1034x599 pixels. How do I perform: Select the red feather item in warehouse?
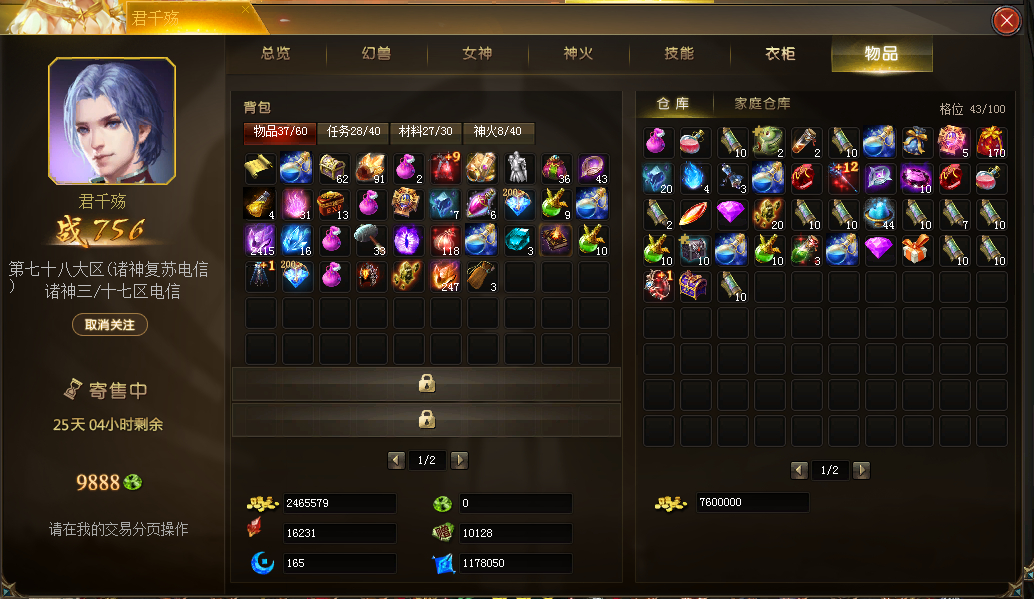pyautogui.click(x=694, y=214)
